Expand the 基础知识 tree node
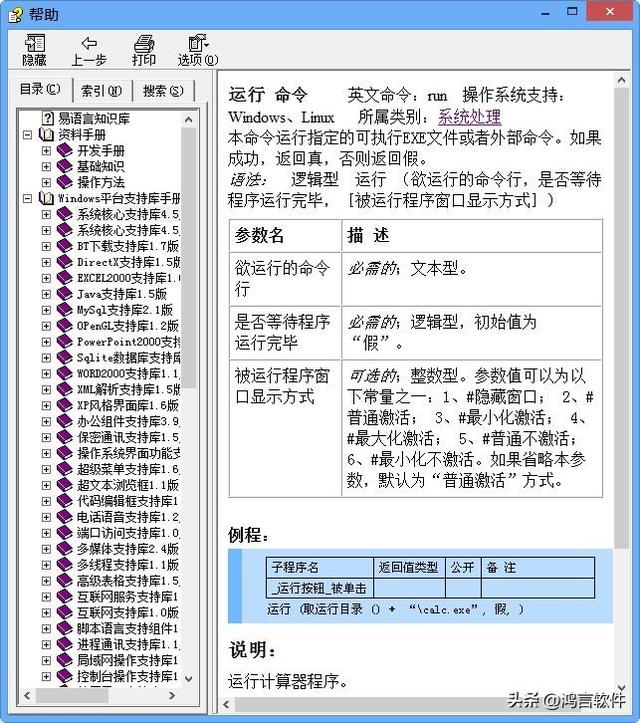This screenshot has width=640, height=723. (x=46, y=166)
